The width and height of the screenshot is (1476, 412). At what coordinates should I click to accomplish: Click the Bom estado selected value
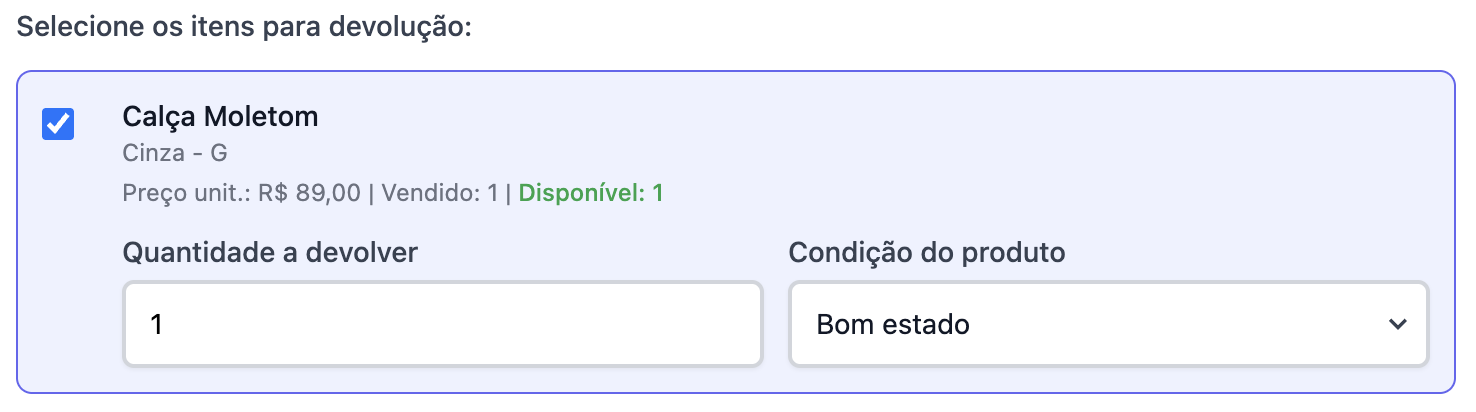(893, 324)
